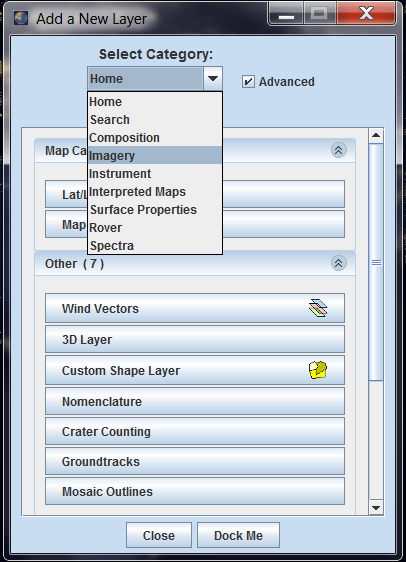This screenshot has height=562, width=406.
Task: Select Imagery from category list
Action: click(x=155, y=156)
